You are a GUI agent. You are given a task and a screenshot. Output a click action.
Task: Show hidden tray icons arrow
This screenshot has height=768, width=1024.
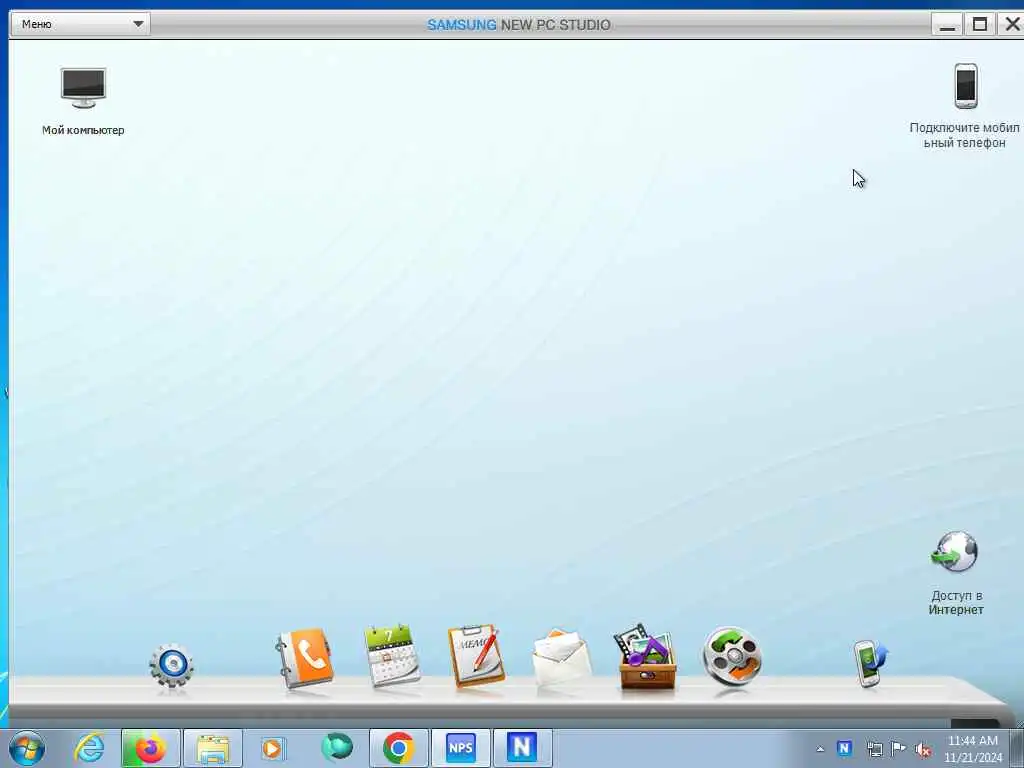point(820,749)
